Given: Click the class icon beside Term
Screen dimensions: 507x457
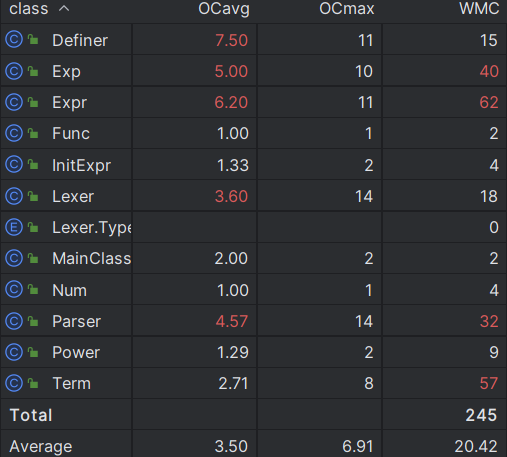Looking at the screenshot, I should (x=14, y=383).
